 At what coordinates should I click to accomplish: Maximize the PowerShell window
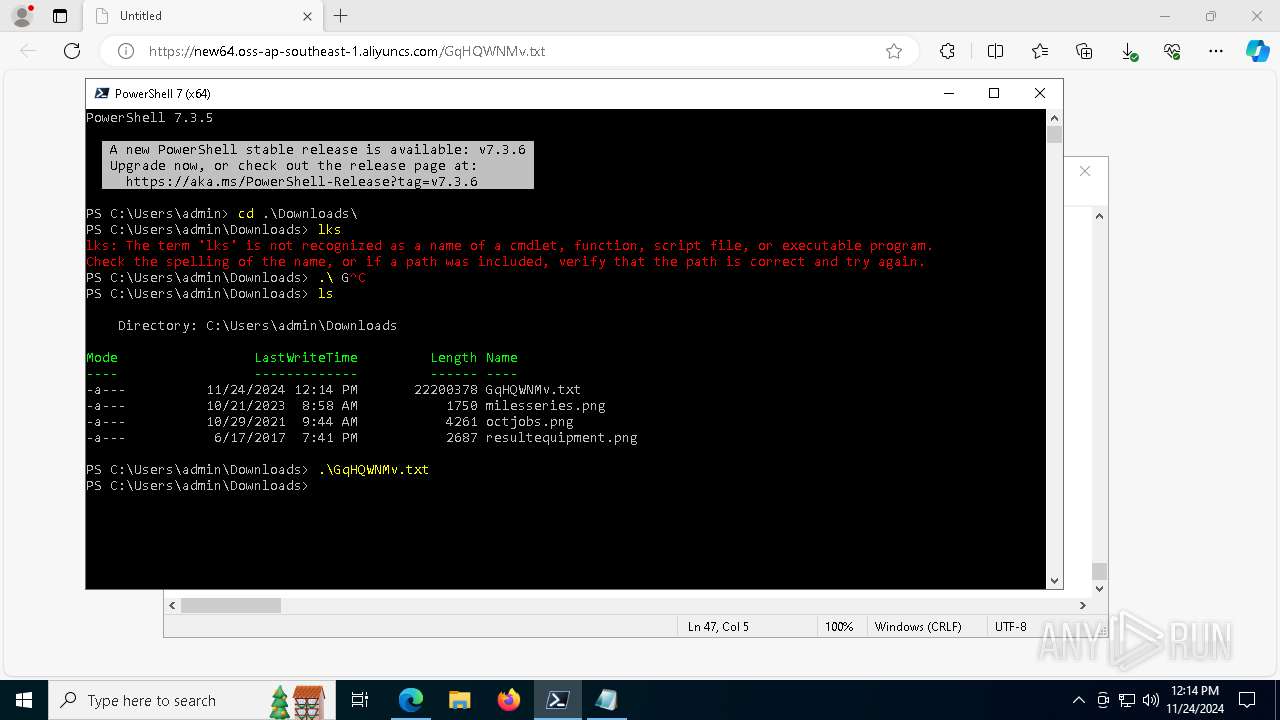(994, 93)
